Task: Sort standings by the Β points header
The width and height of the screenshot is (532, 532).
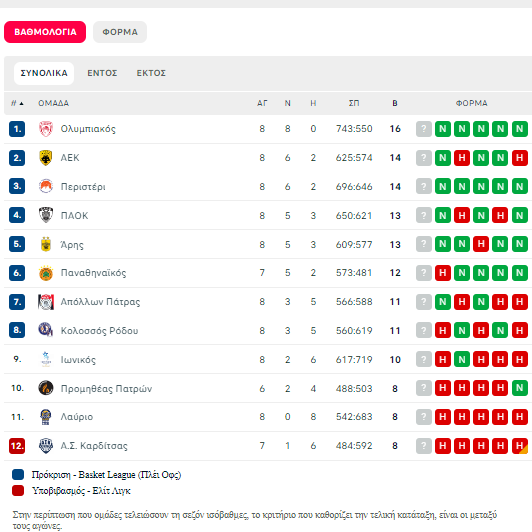Action: (395, 103)
